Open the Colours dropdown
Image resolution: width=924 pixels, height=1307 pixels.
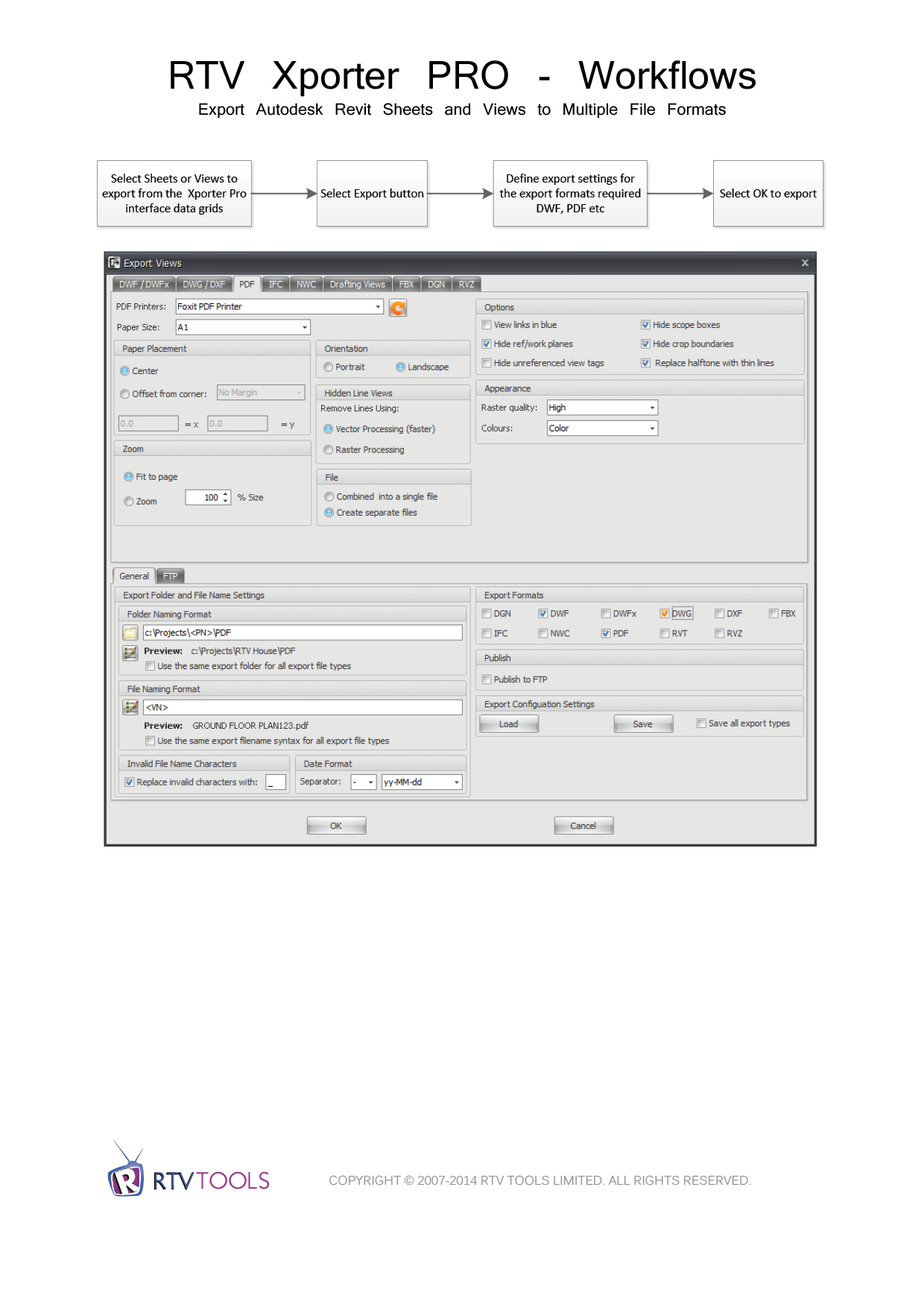(x=652, y=428)
